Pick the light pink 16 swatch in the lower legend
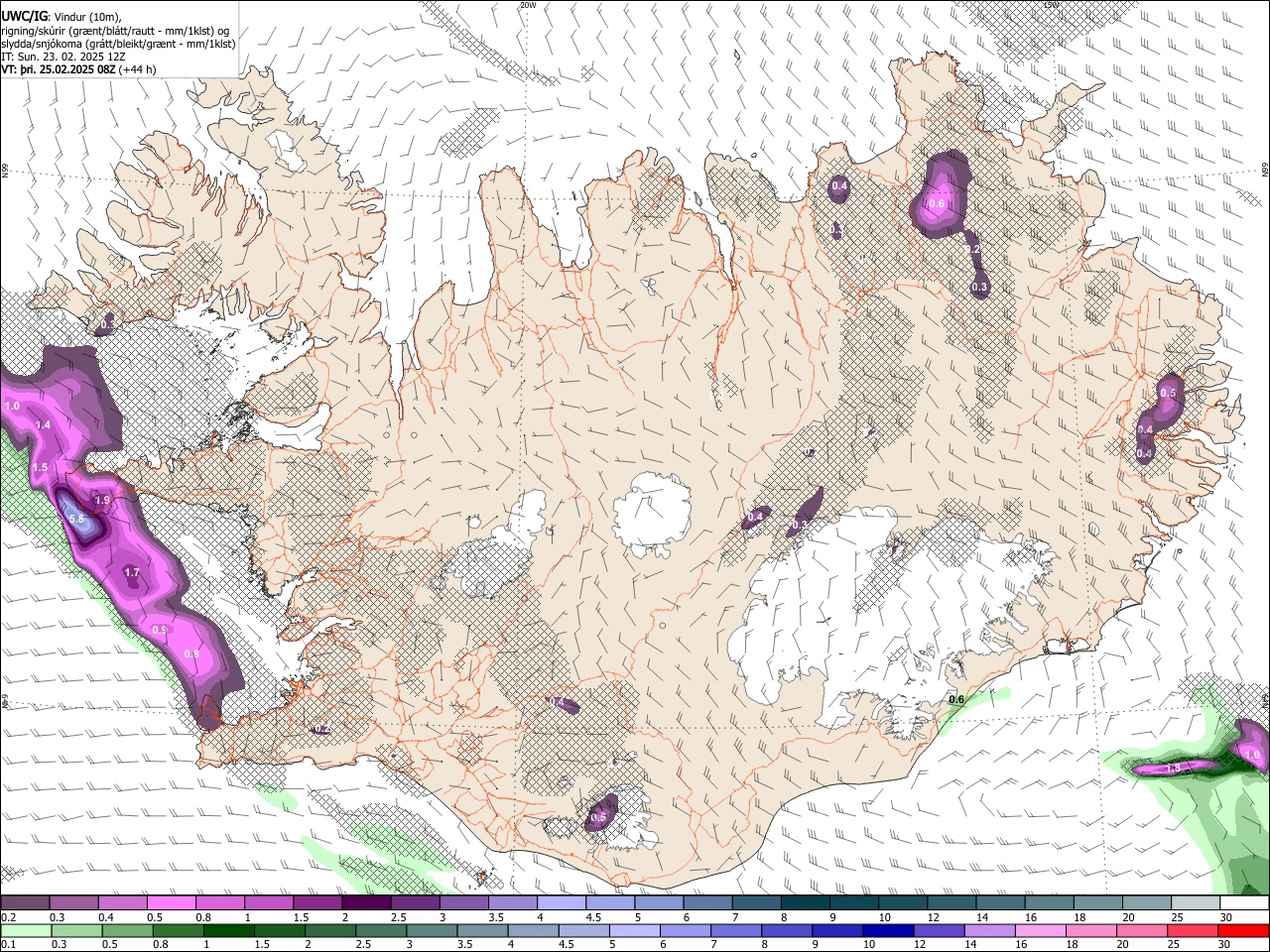Viewport: 1270px width, 952px height. click(1040, 930)
